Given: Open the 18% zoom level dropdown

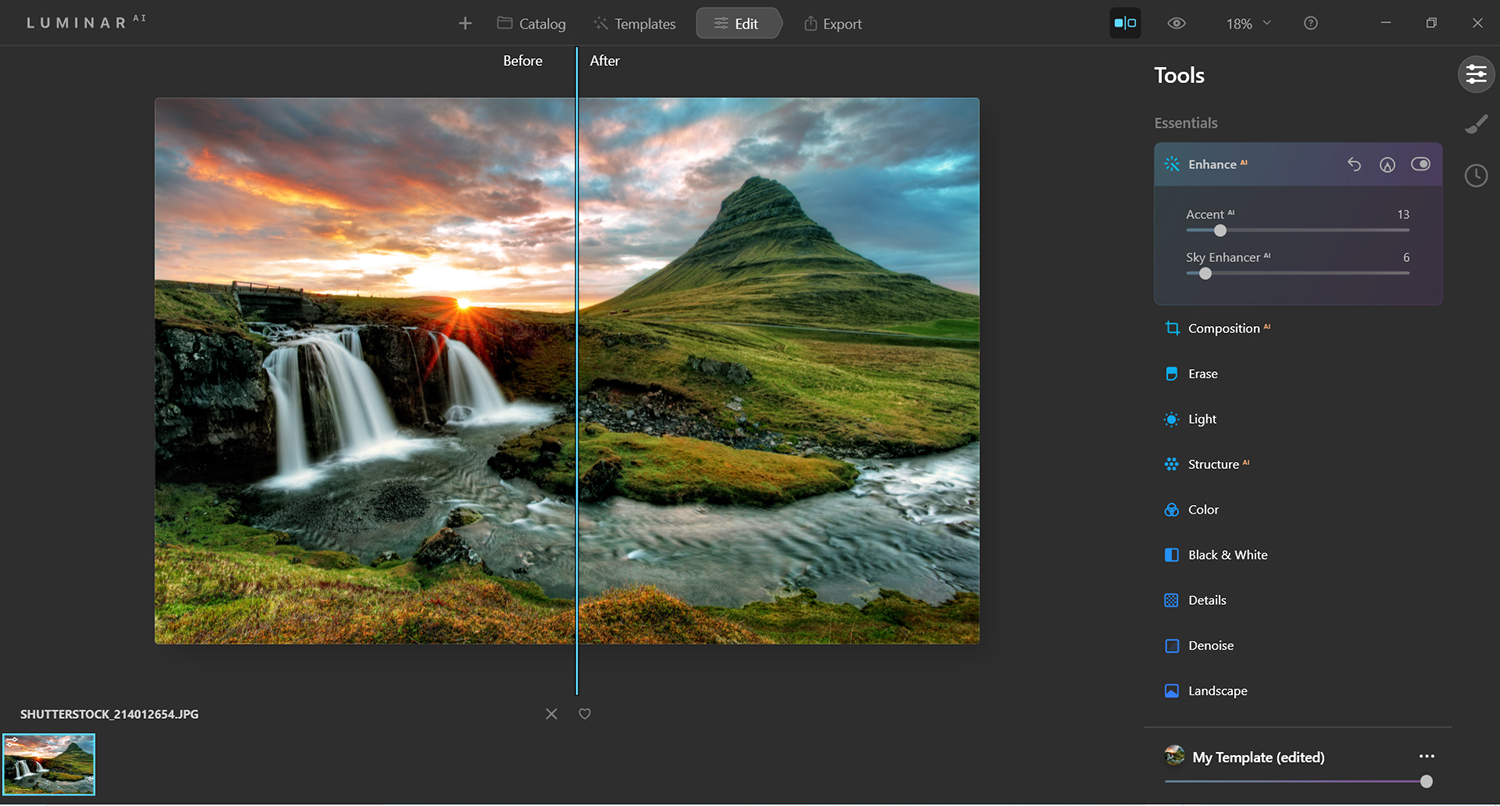Looking at the screenshot, I should [x=1248, y=23].
